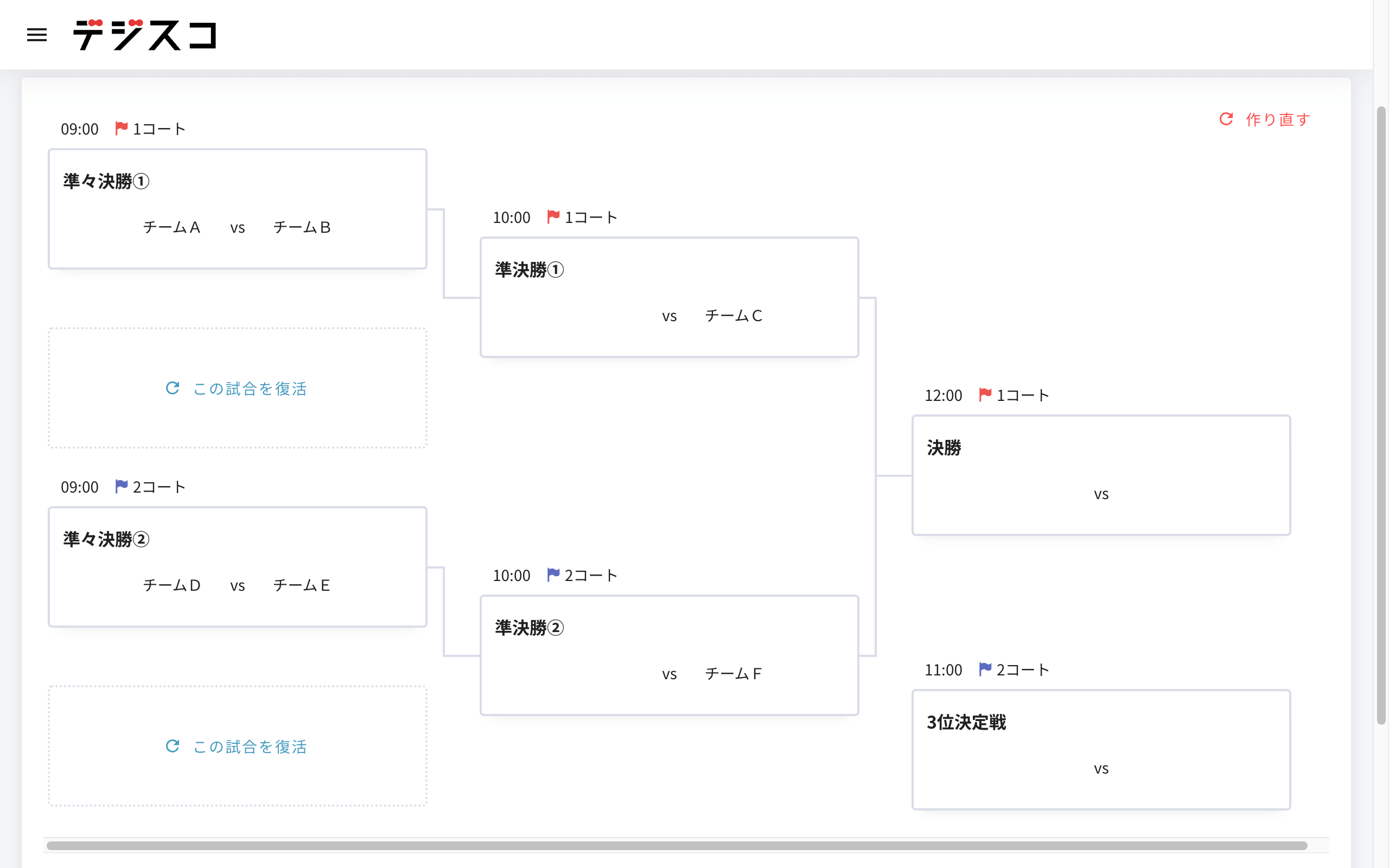Click 2コート label above 準決勝②
Viewport: 1389px width, 868px height.
[x=591, y=576]
